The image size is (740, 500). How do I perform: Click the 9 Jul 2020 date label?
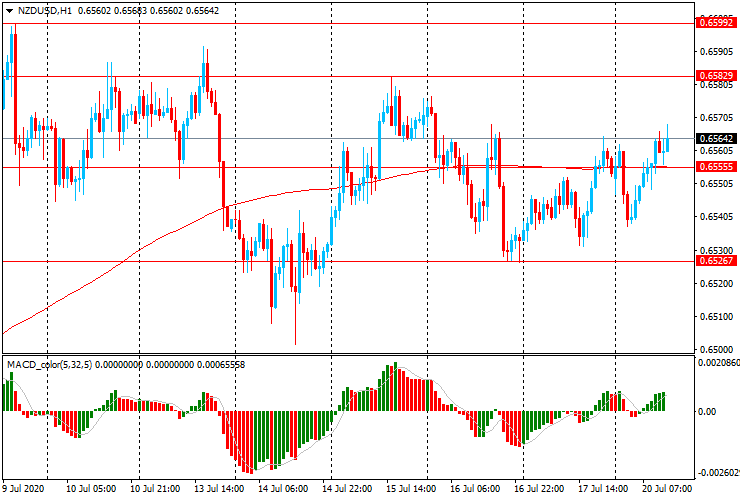(x=26, y=489)
